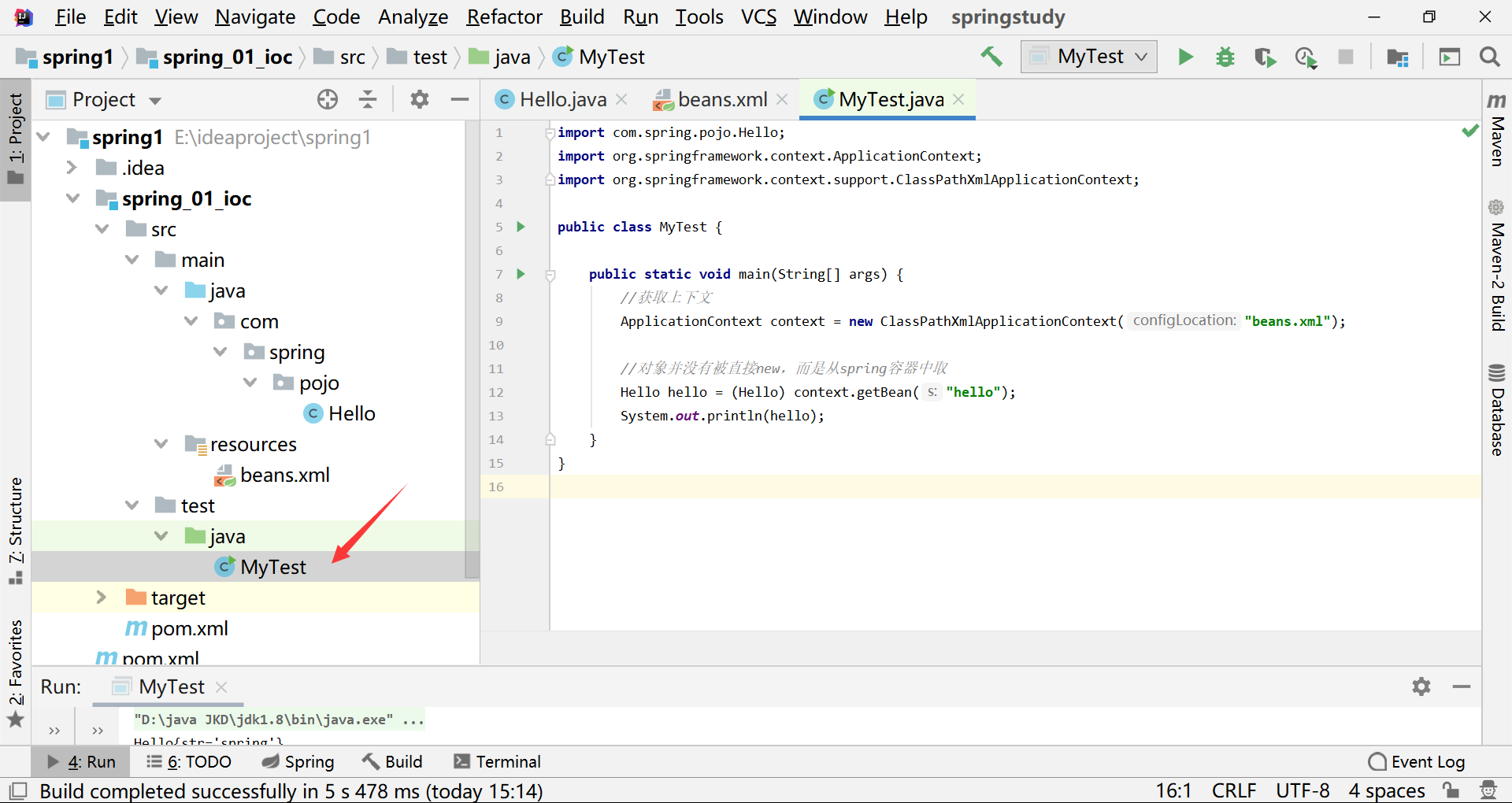Open the Build tool window

coord(392,761)
